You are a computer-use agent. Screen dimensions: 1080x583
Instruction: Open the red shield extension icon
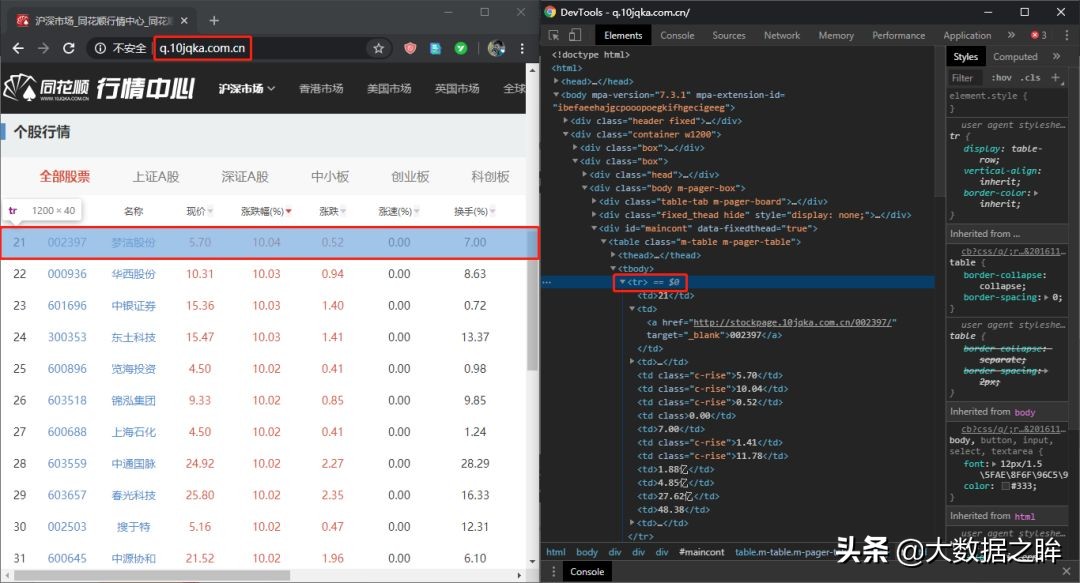(x=411, y=48)
